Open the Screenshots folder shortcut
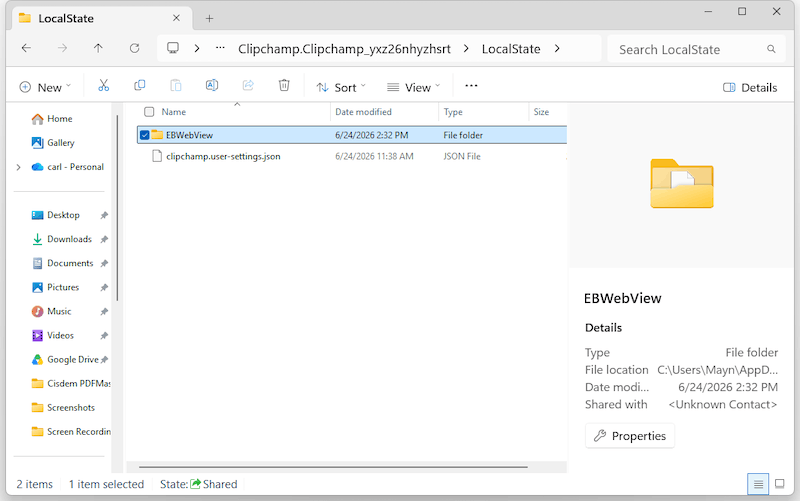 (63, 408)
